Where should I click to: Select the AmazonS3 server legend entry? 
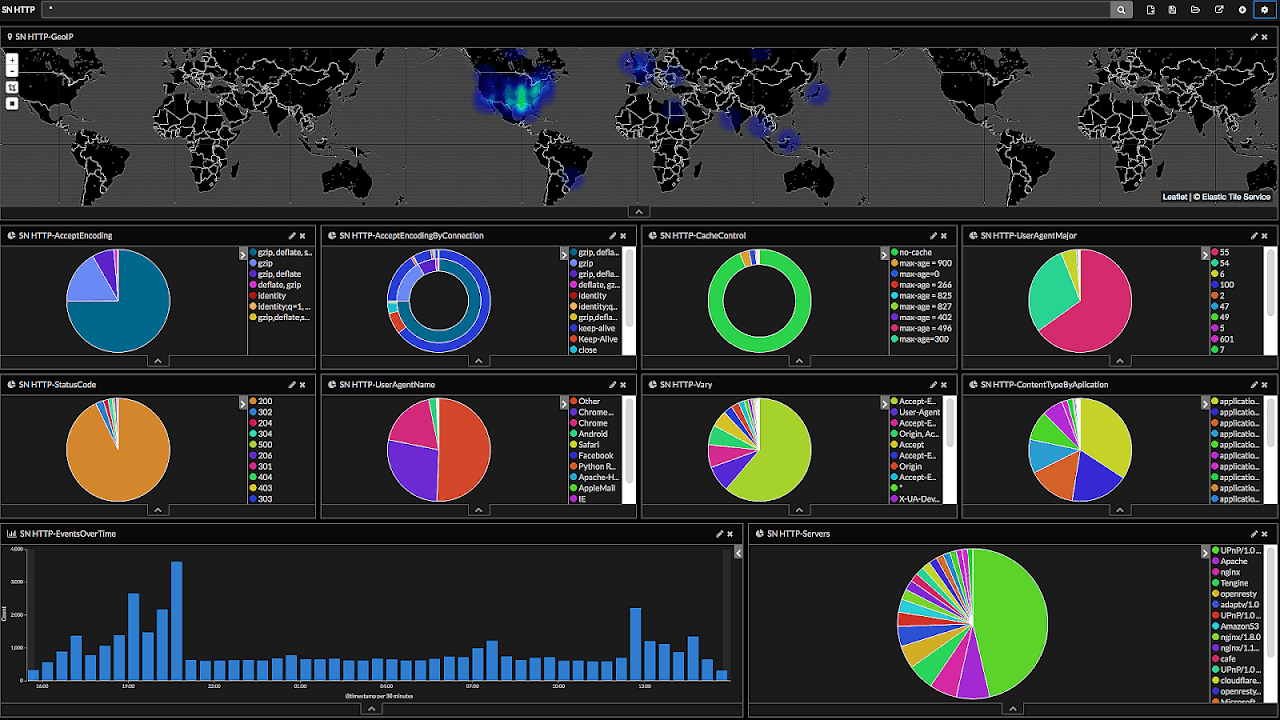point(1234,626)
